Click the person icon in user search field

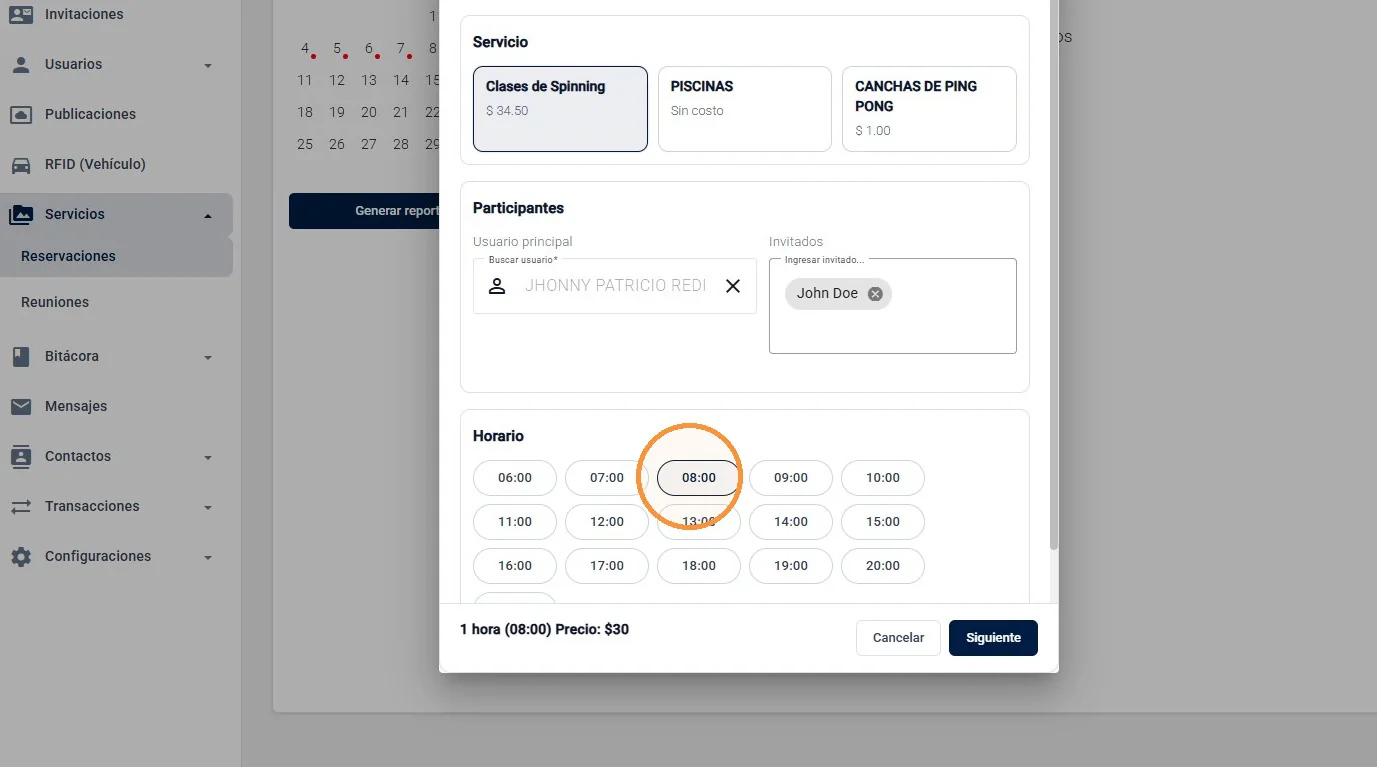coord(497,286)
